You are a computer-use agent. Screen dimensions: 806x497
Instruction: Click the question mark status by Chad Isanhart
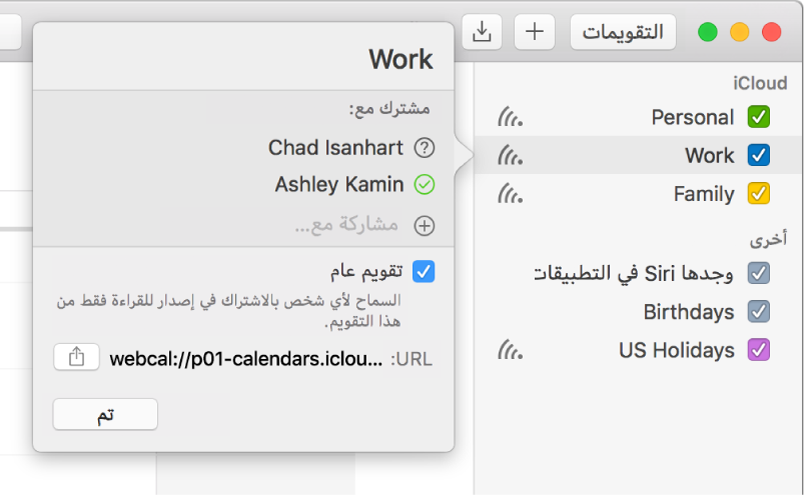pos(424,148)
